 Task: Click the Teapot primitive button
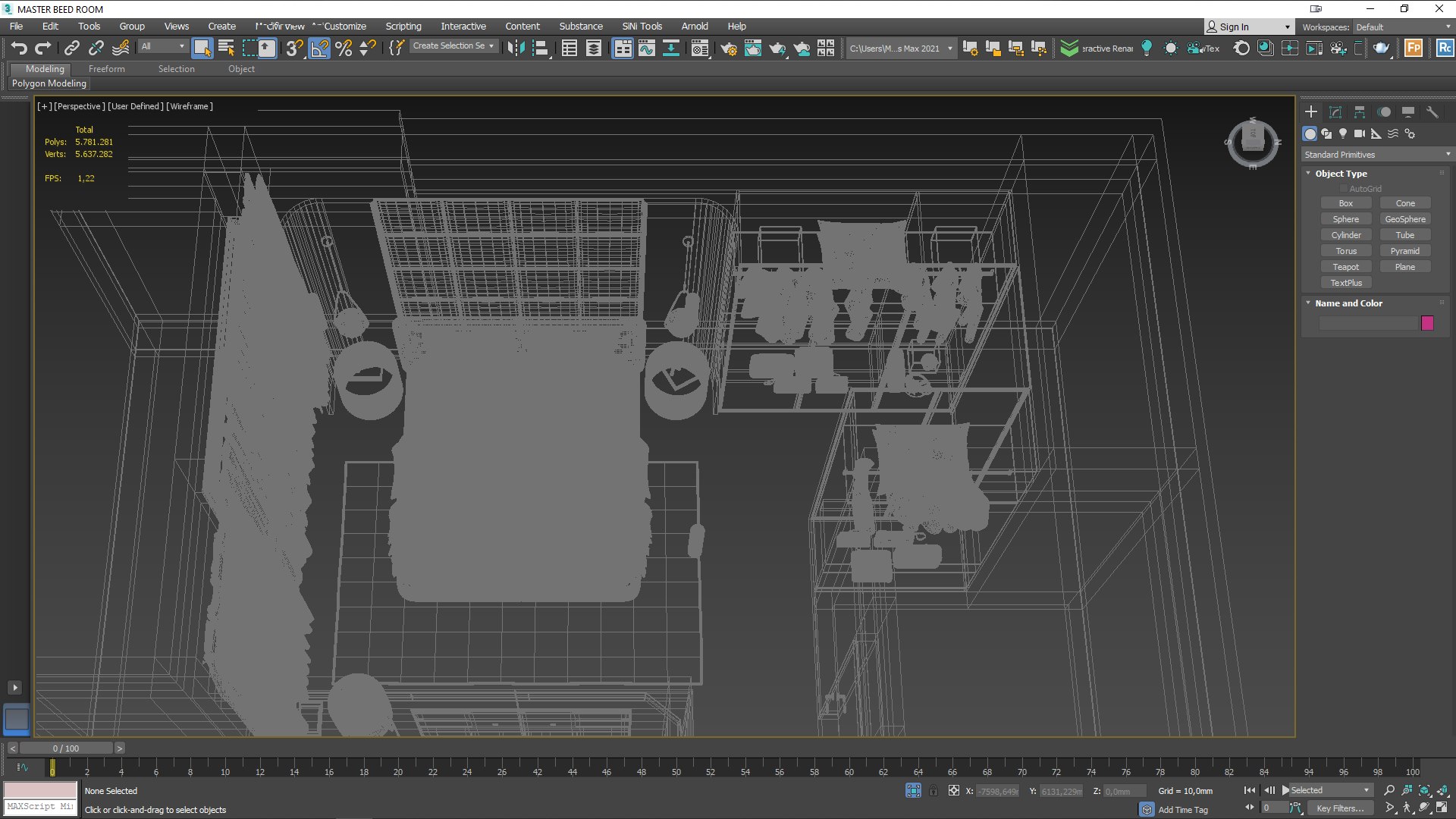(1345, 267)
